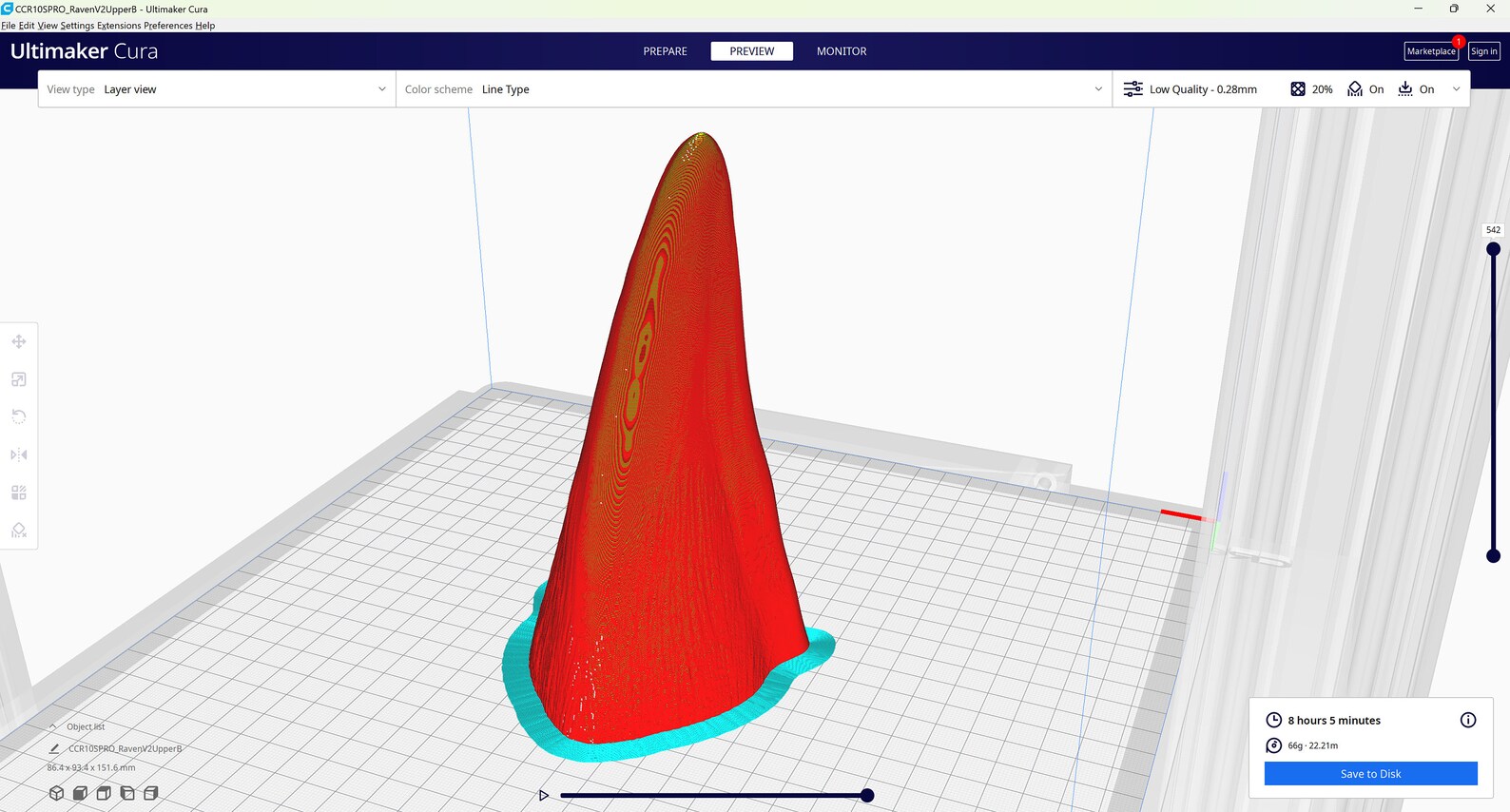
Task: Select the Move tool in left toolbar
Action: point(19,341)
